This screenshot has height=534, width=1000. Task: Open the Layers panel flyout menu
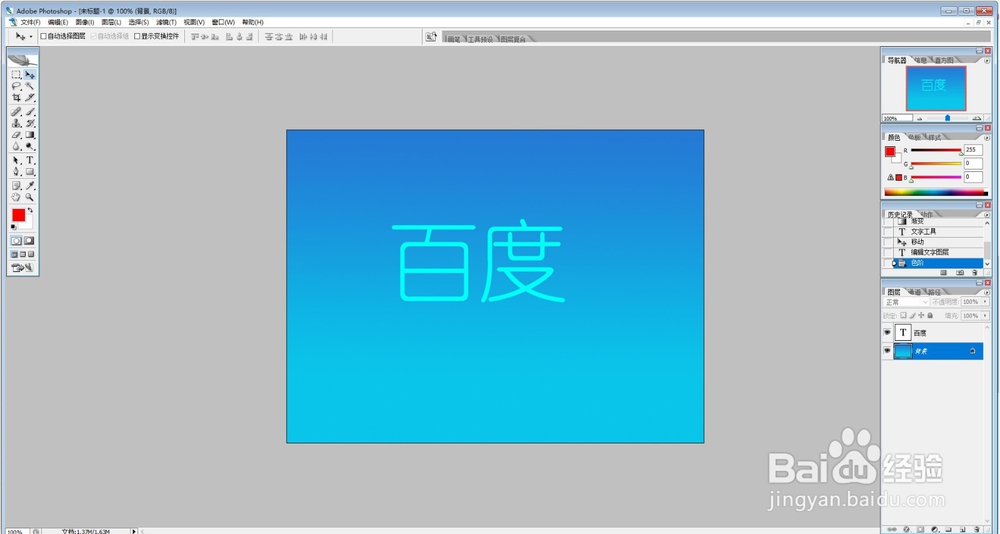pyautogui.click(x=987, y=292)
